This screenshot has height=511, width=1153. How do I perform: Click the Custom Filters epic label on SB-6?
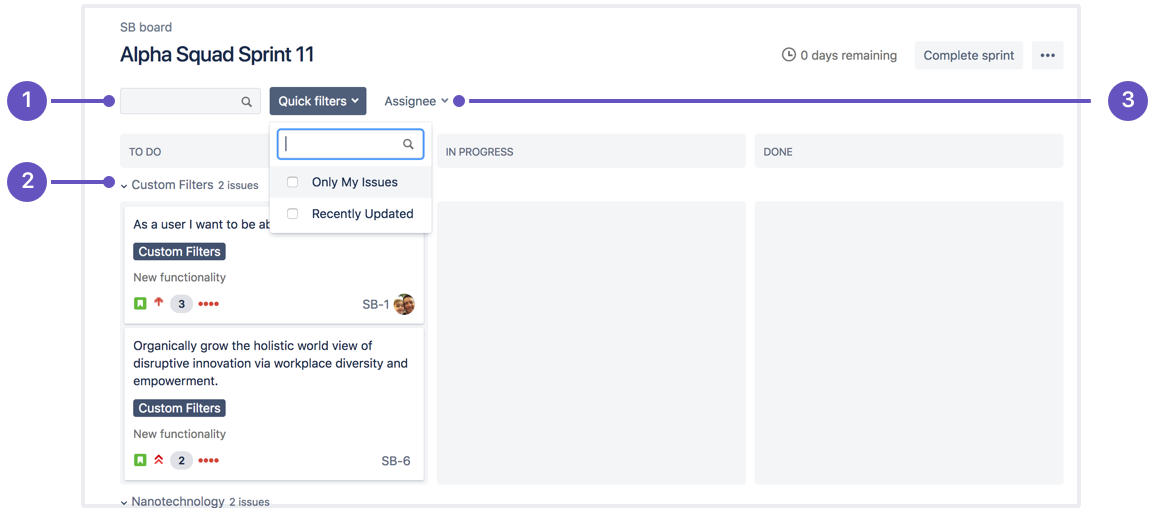(179, 408)
